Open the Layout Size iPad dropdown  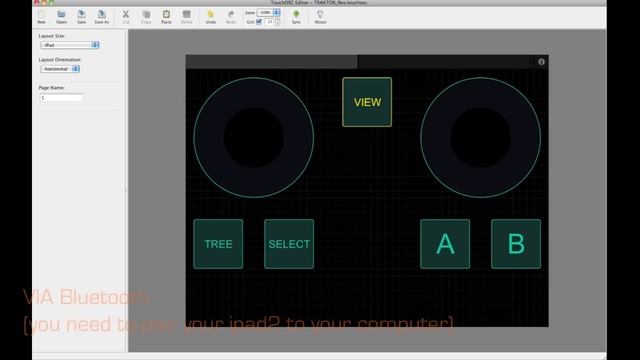[70, 45]
